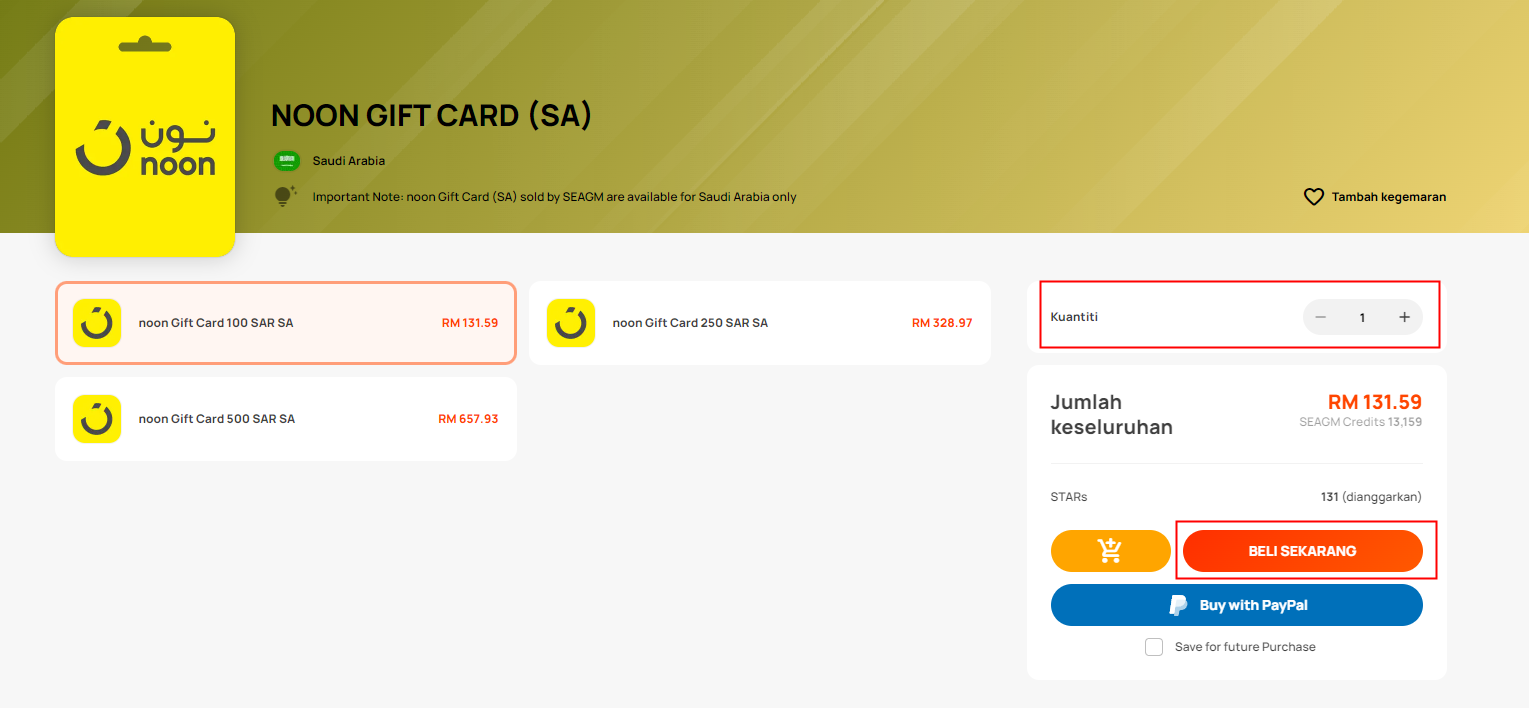Click the noon logo on 250 SAR card
Image resolution: width=1529 pixels, height=708 pixels.
point(571,323)
